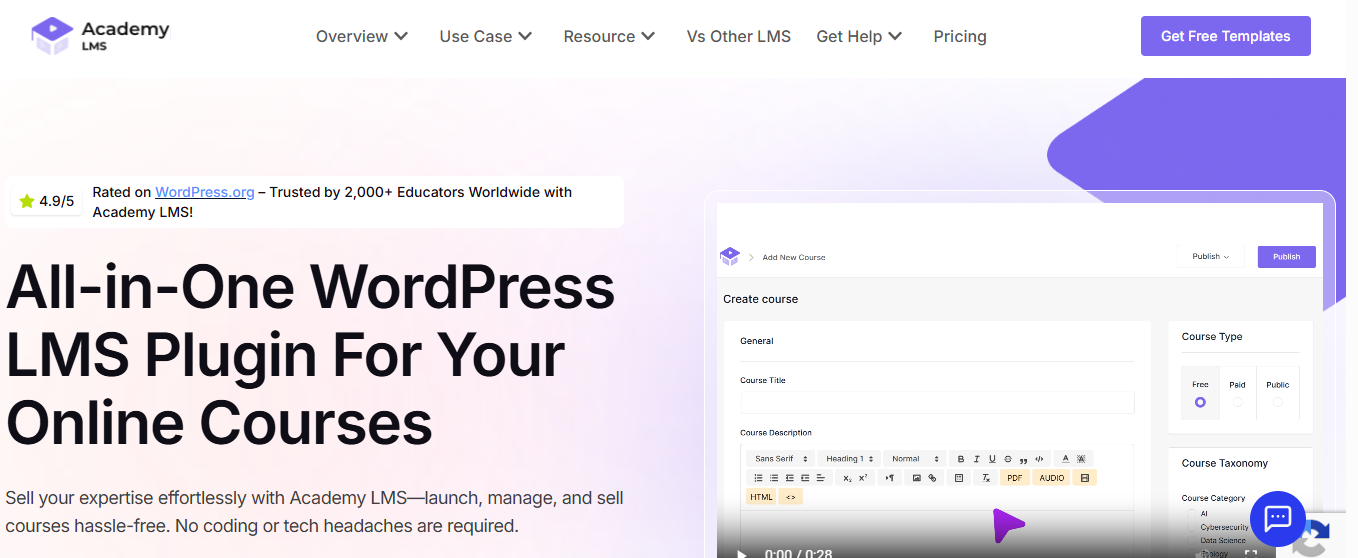Select the Public course type radio
The image size is (1358, 558).
tap(1277, 402)
